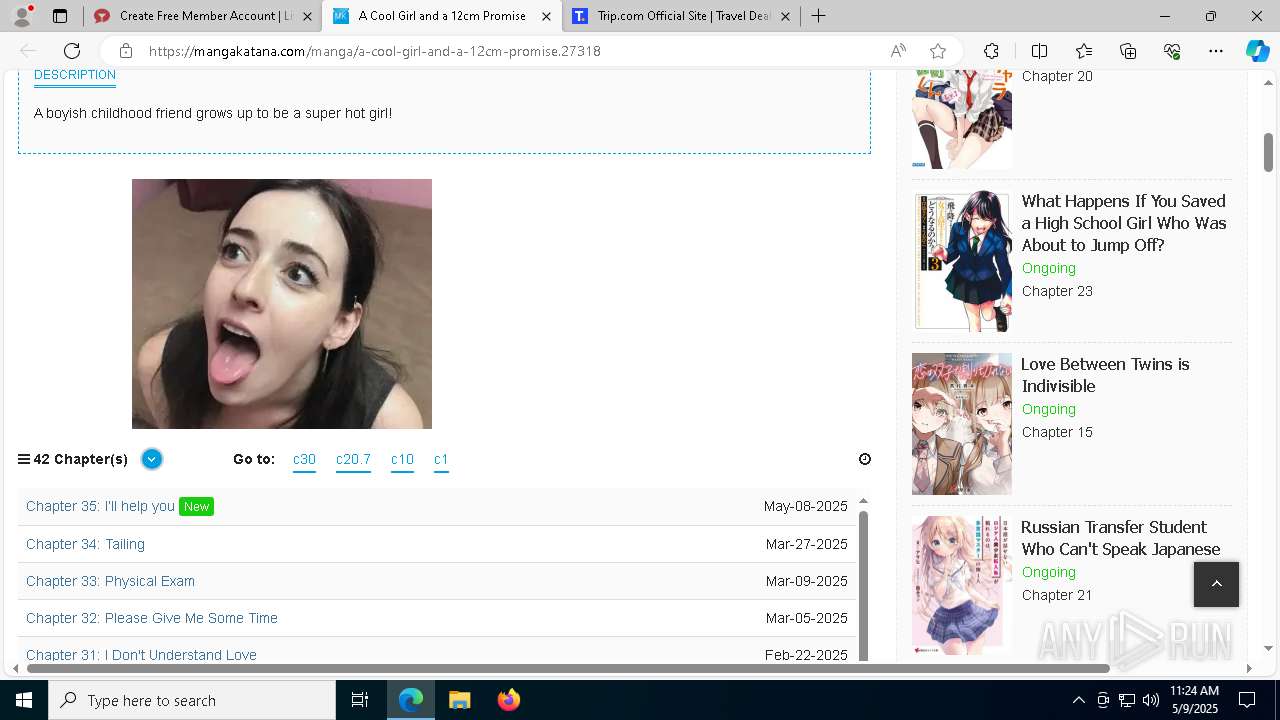The image size is (1280, 720).
Task: Open volume control in system tray
Action: tap(1150, 700)
